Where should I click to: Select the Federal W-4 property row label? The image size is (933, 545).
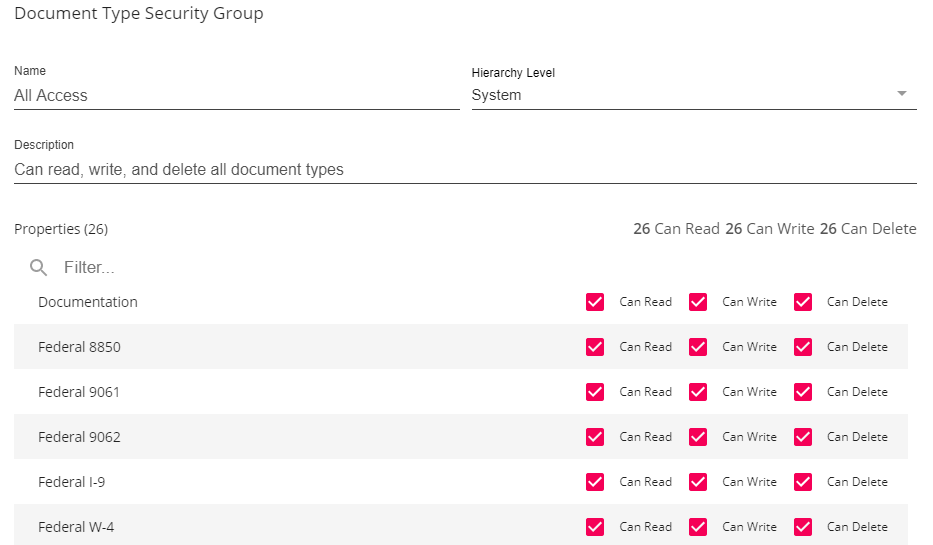coord(76,527)
